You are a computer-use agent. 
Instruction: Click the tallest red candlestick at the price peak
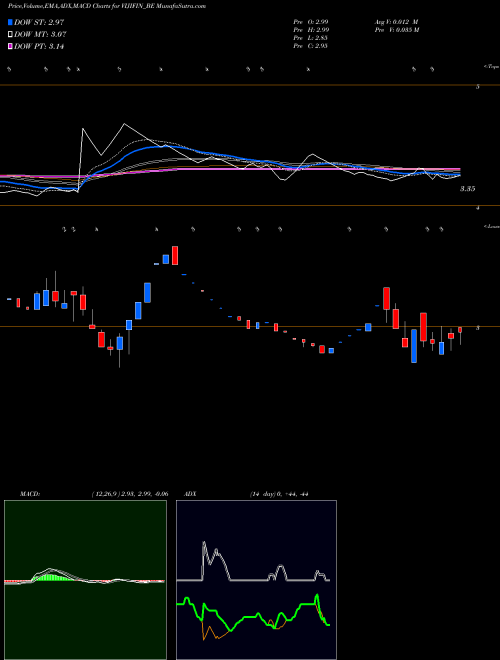(x=175, y=255)
